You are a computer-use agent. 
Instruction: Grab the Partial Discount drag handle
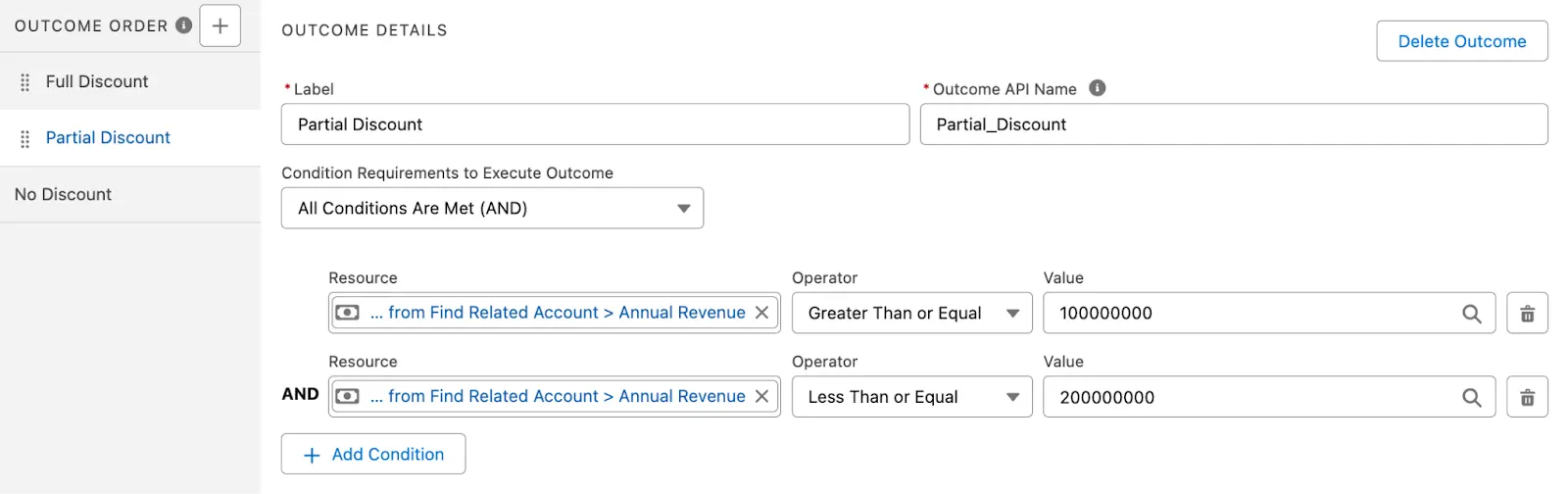tap(25, 138)
